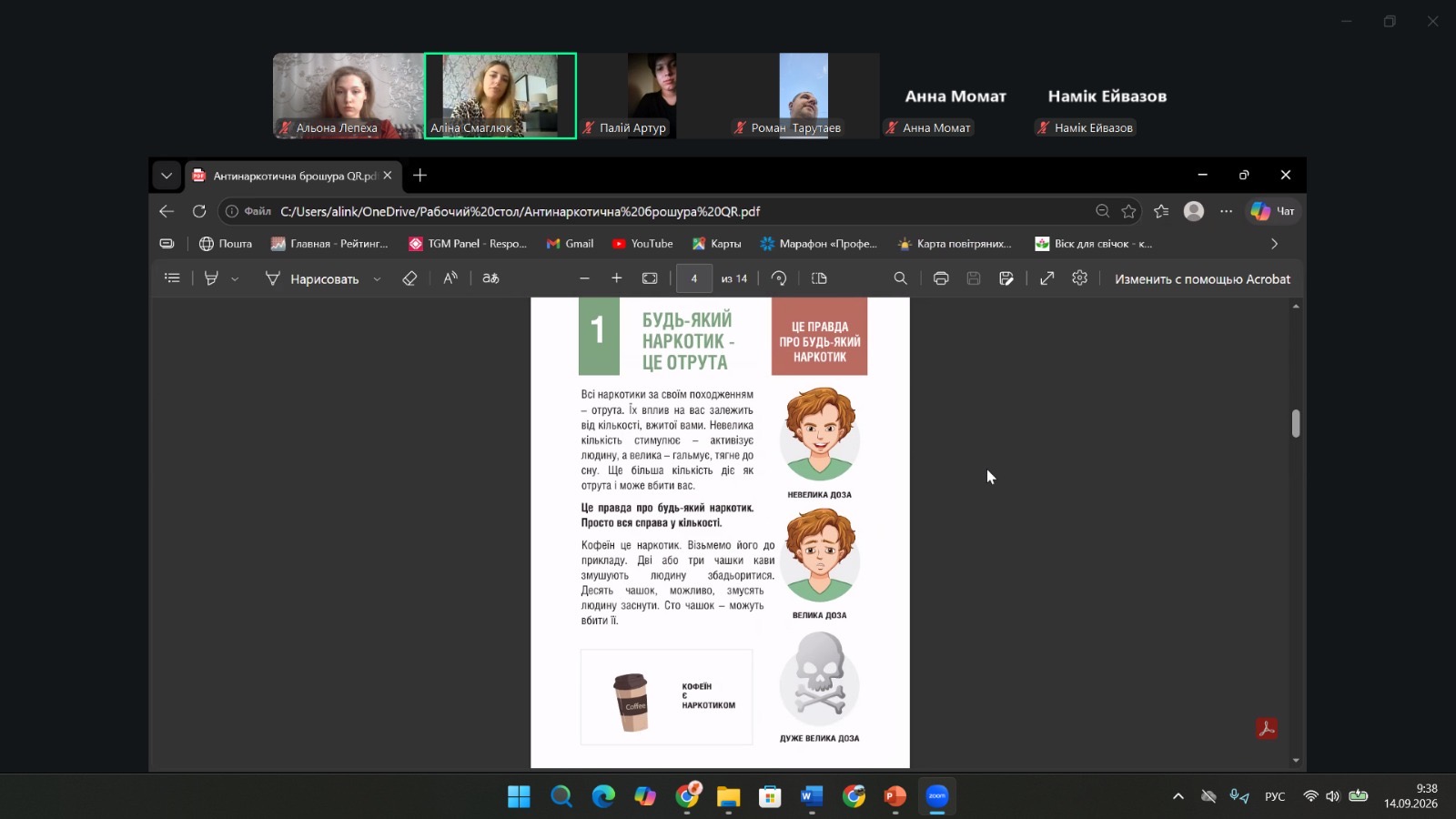Toggle full screen mode icon
Viewport: 1456px width, 819px height.
(1047, 278)
